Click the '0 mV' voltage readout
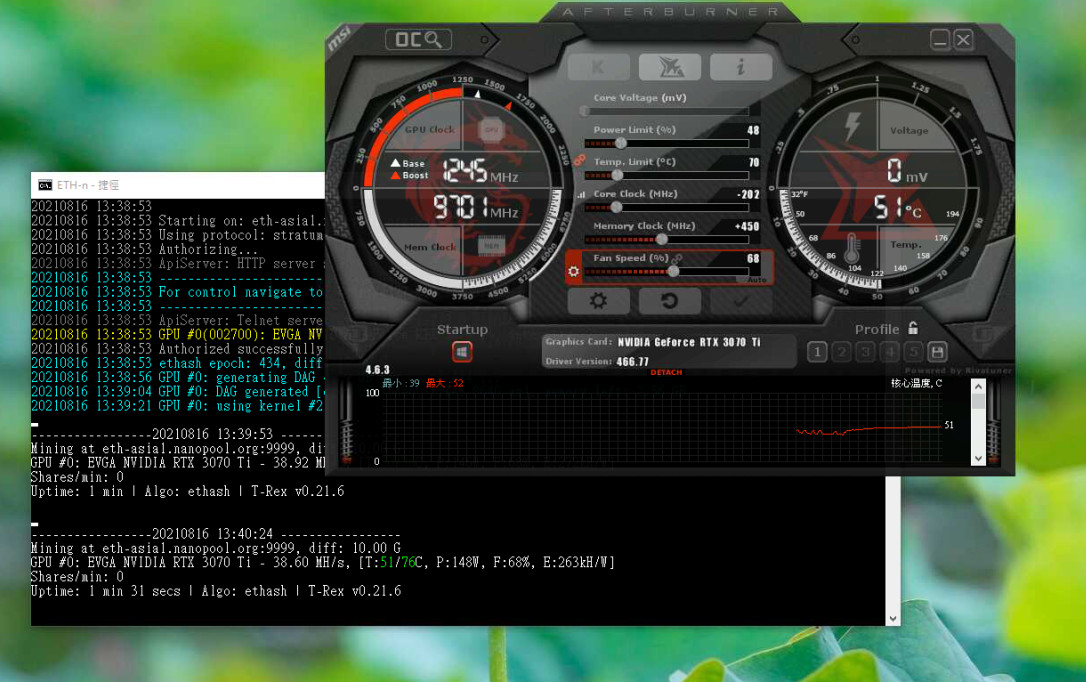This screenshot has width=1086, height=682. pyautogui.click(x=907, y=170)
